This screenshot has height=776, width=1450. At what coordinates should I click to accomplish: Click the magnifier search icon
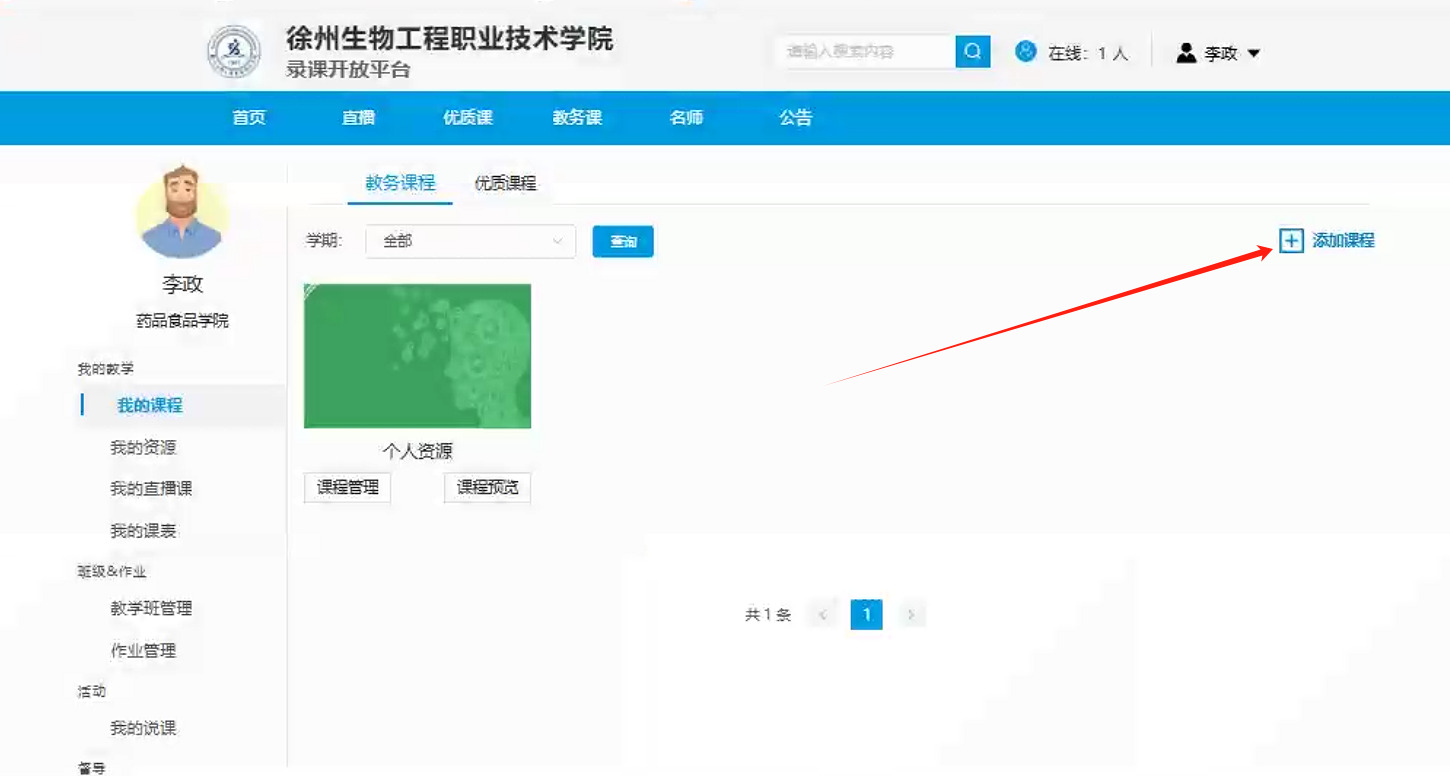pyautogui.click(x=972, y=52)
